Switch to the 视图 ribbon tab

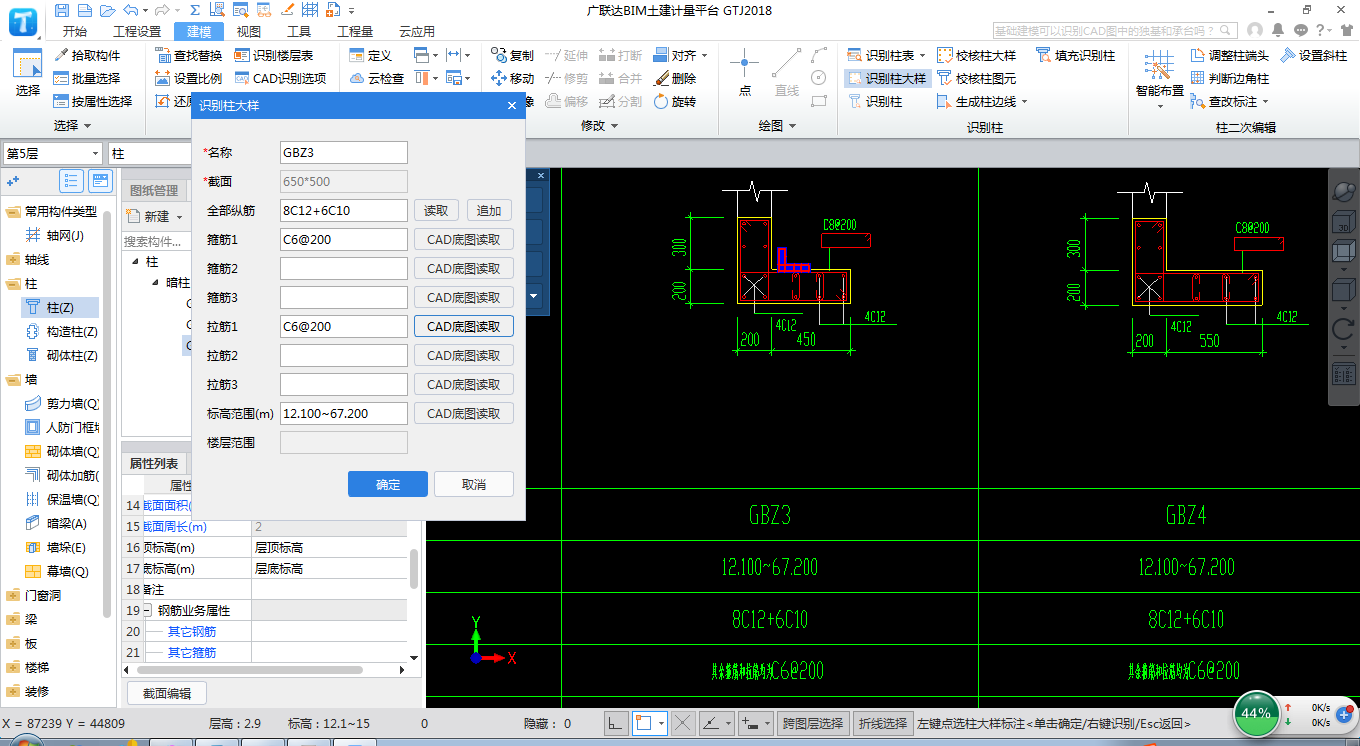pyautogui.click(x=248, y=31)
